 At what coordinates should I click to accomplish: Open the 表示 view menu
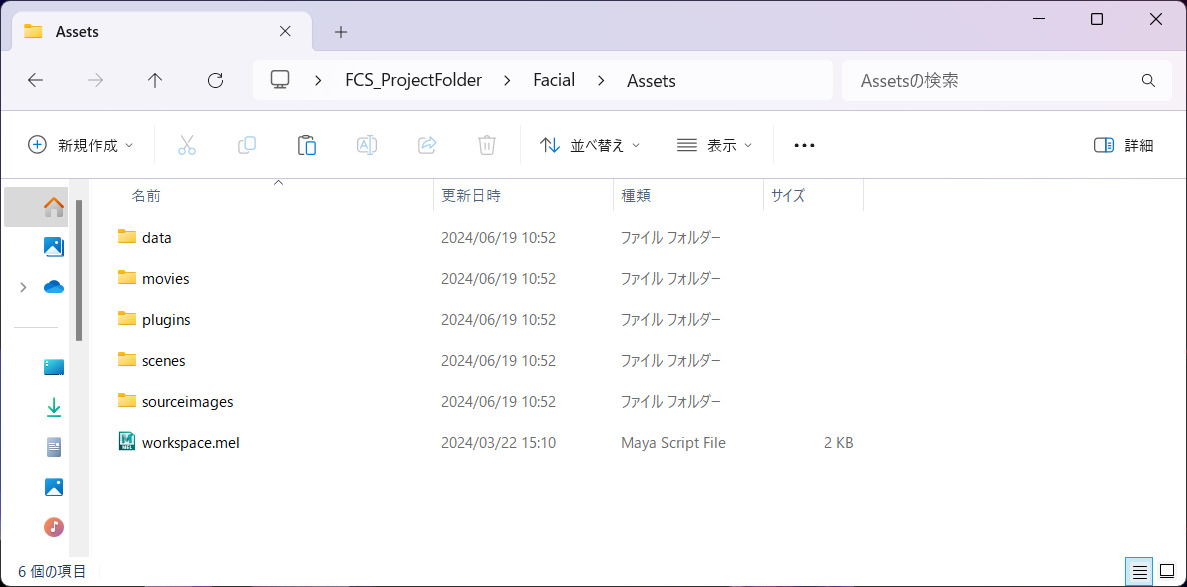click(x=714, y=145)
